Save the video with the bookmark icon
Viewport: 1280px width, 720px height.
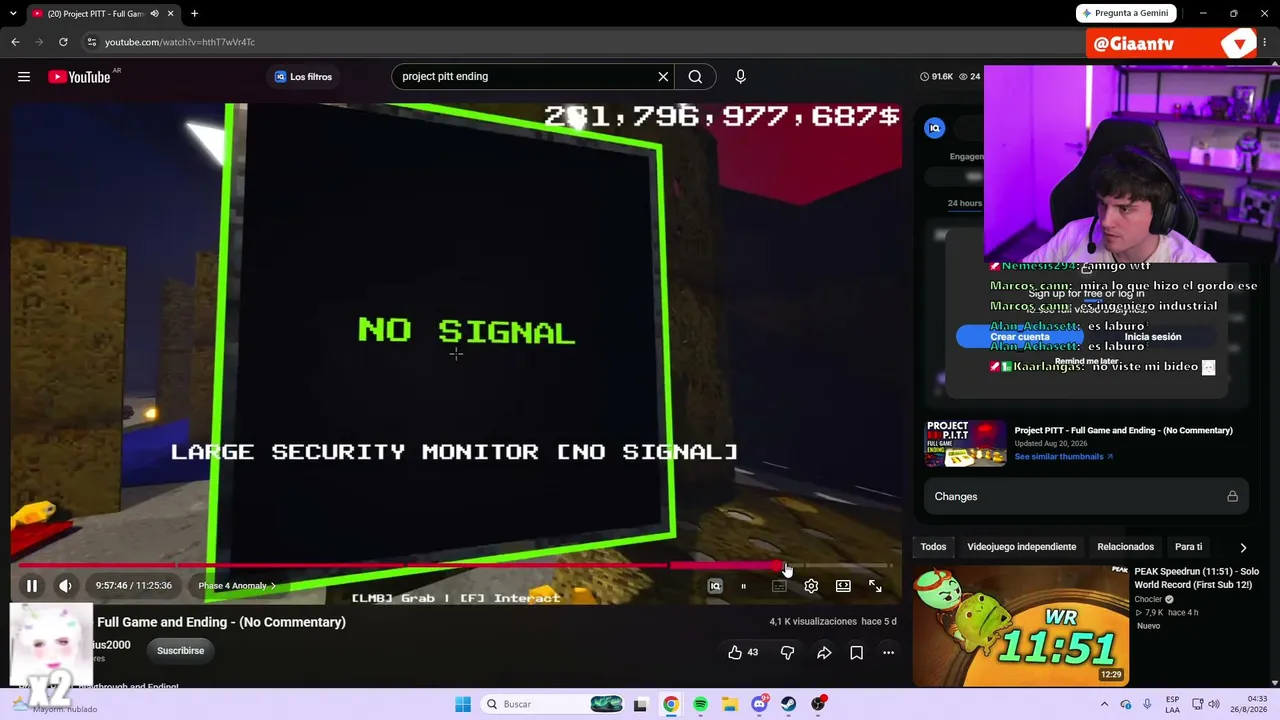coord(856,653)
